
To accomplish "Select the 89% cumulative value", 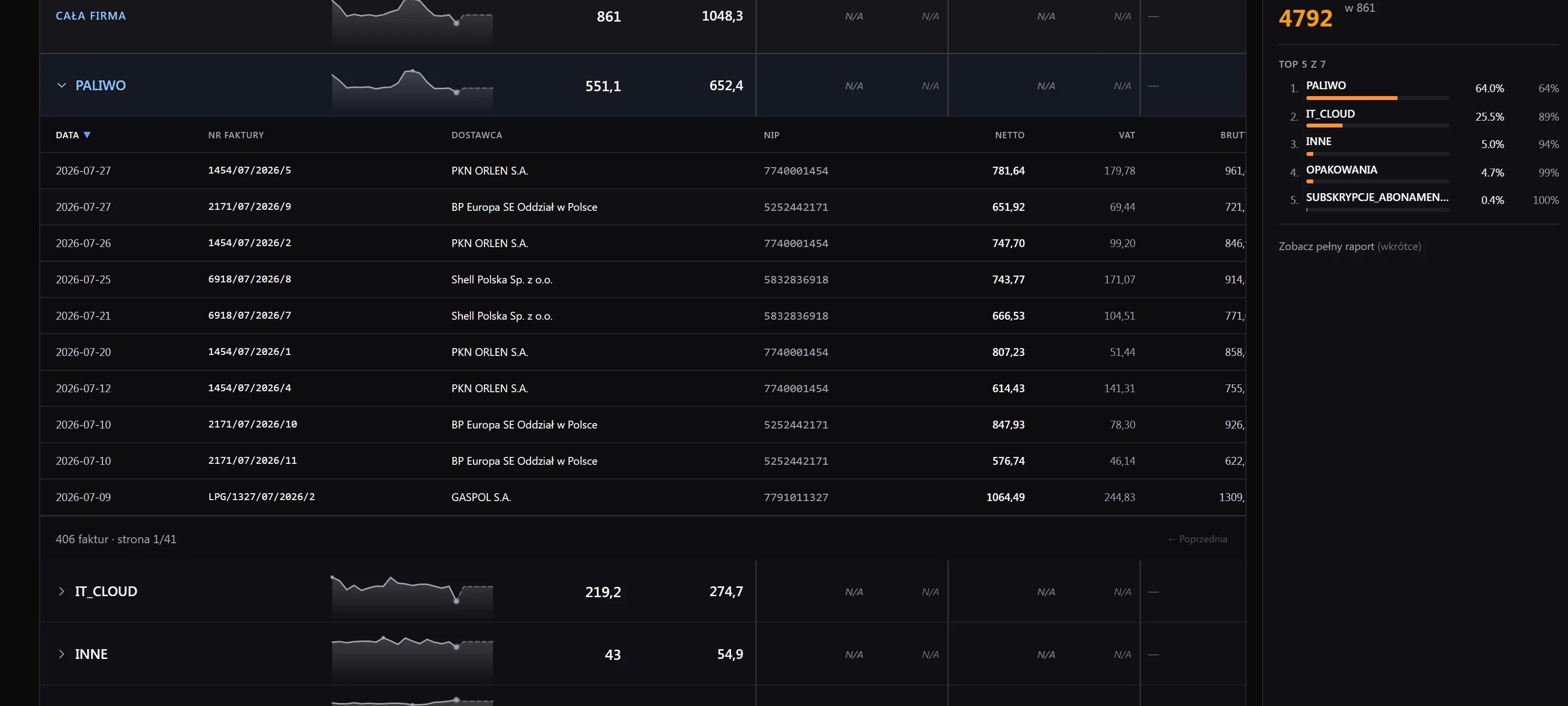I will click(1548, 117).
